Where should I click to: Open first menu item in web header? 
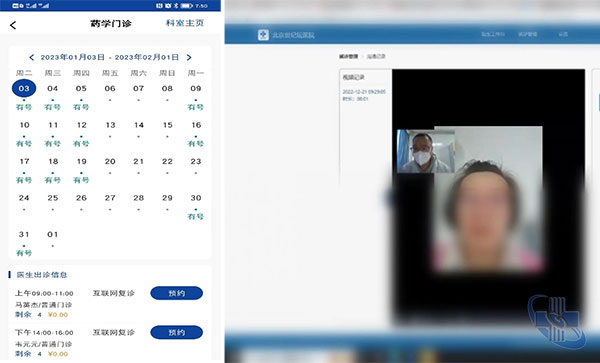(x=493, y=34)
